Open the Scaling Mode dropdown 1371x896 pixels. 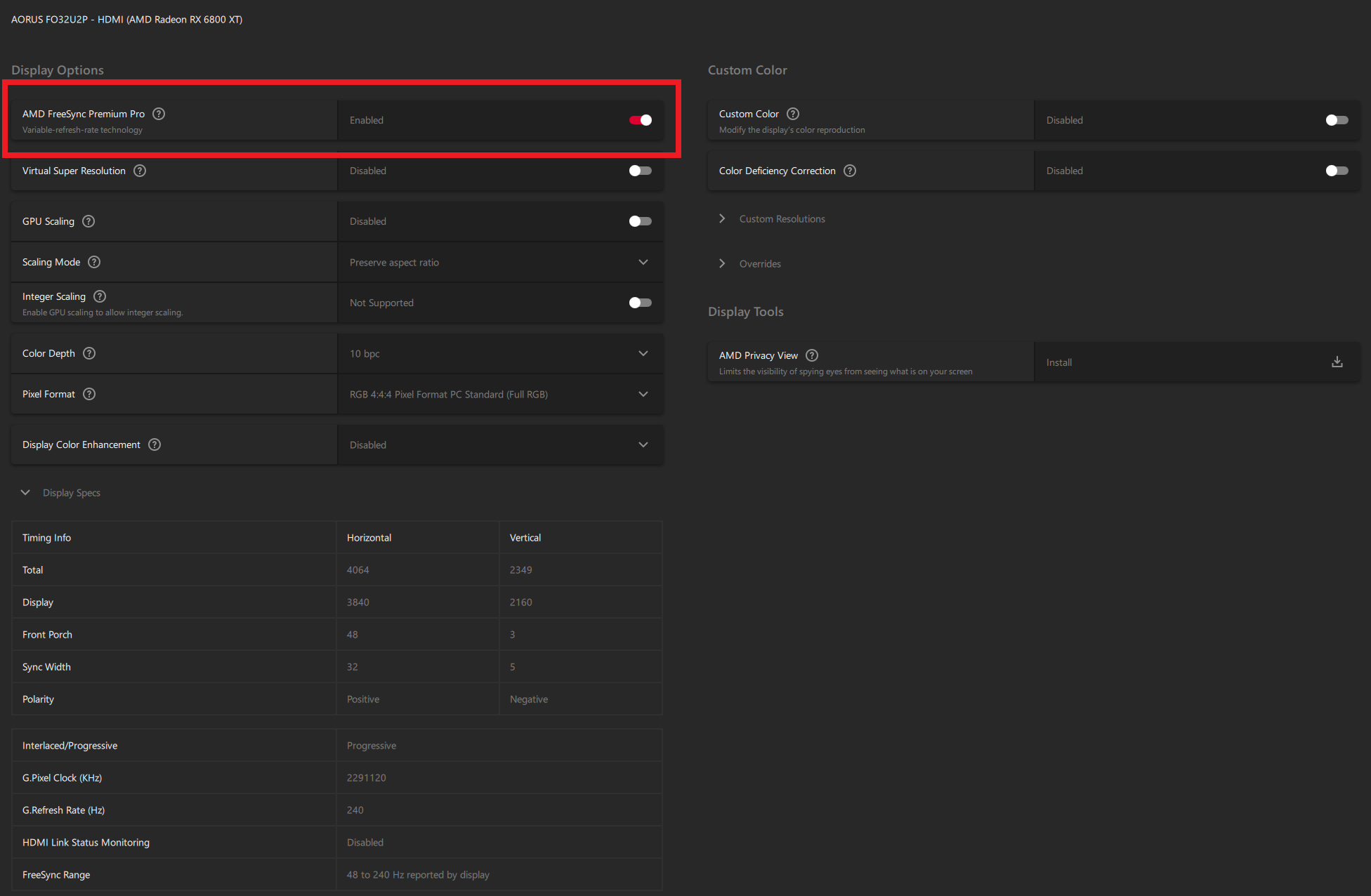tap(500, 262)
